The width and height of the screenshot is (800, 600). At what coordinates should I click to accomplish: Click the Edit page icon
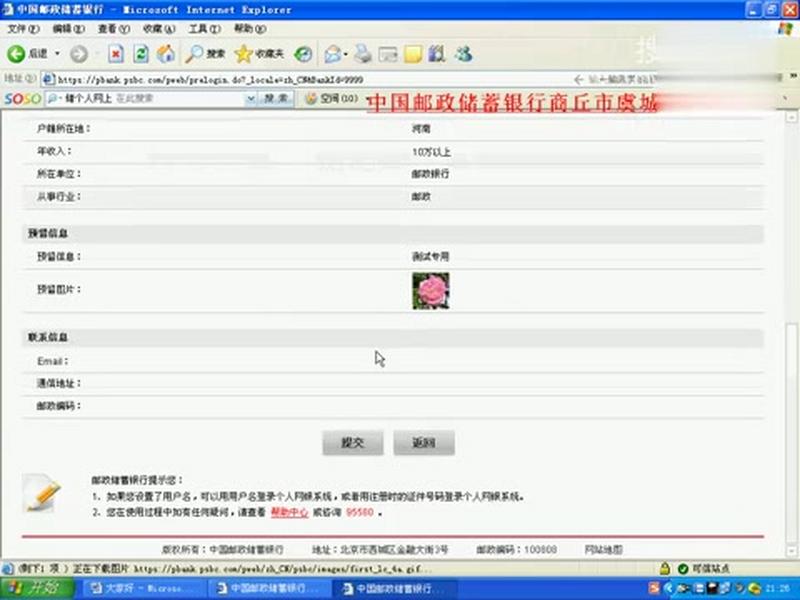point(388,57)
